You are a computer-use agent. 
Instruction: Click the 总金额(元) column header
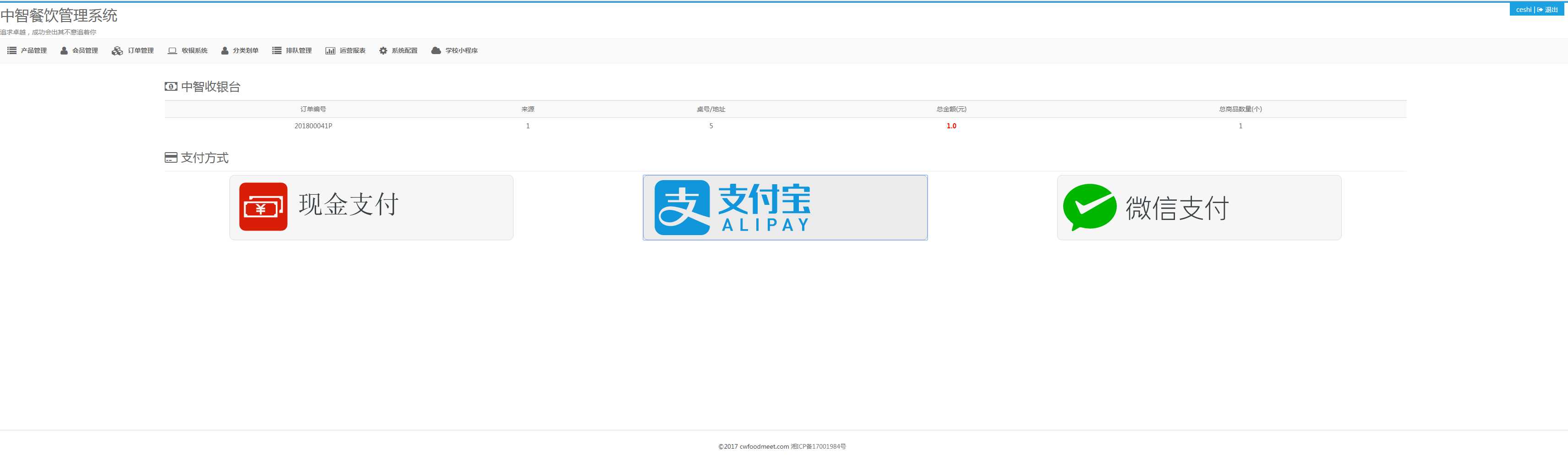click(x=951, y=109)
